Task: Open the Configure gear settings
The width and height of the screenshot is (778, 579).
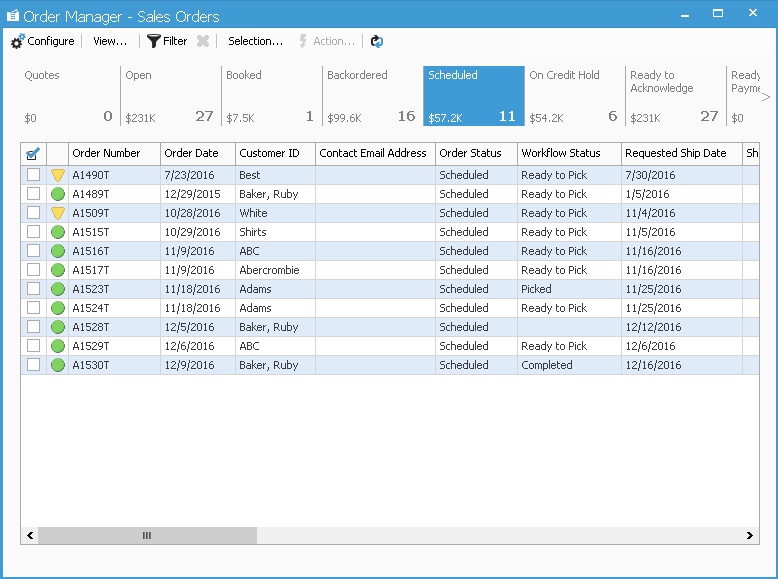Action: (17, 42)
